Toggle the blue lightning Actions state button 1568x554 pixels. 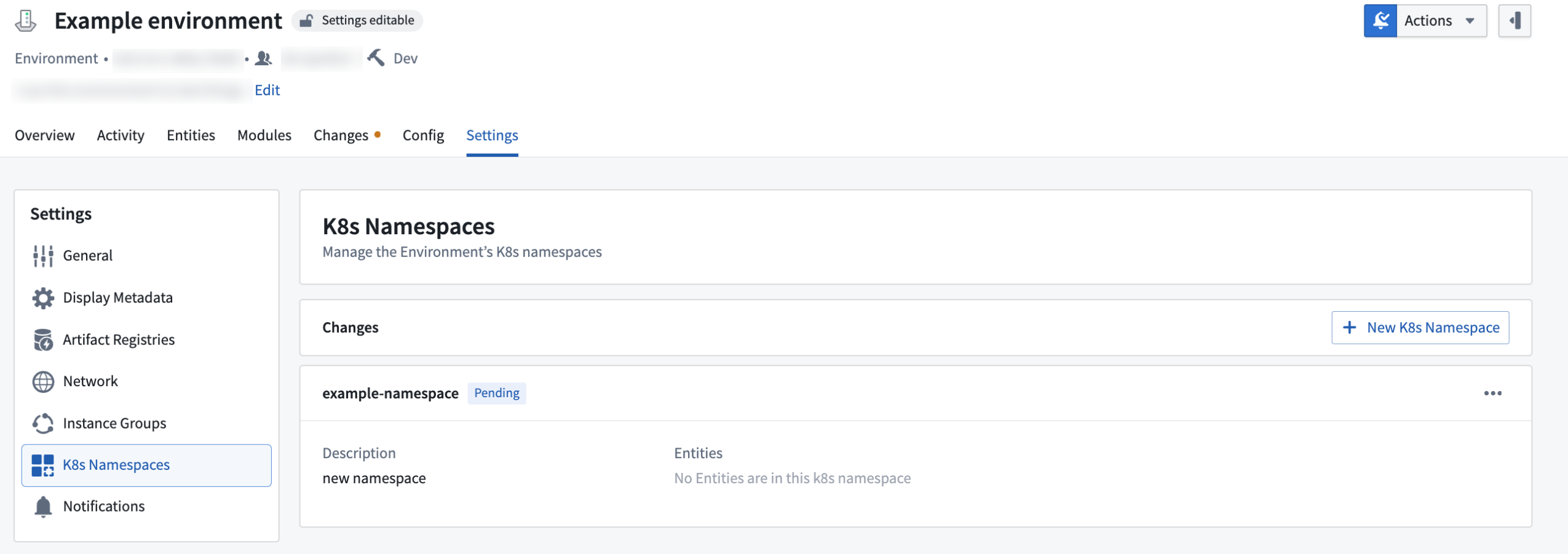1381,20
